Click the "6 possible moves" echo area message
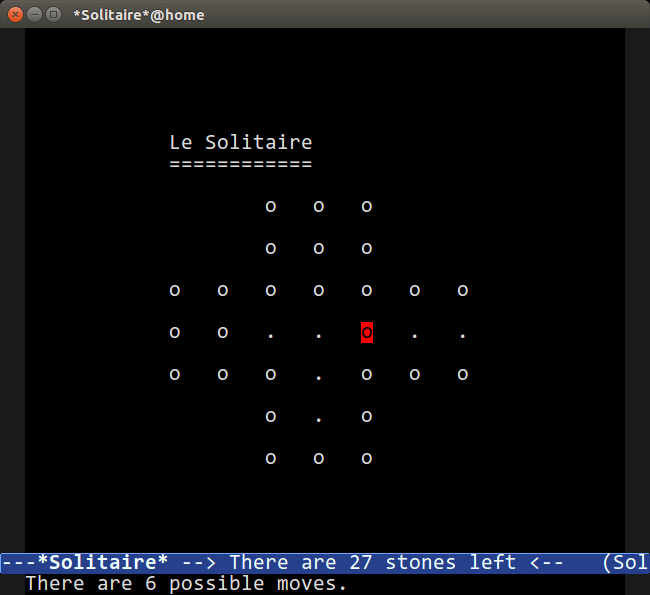 186,584
